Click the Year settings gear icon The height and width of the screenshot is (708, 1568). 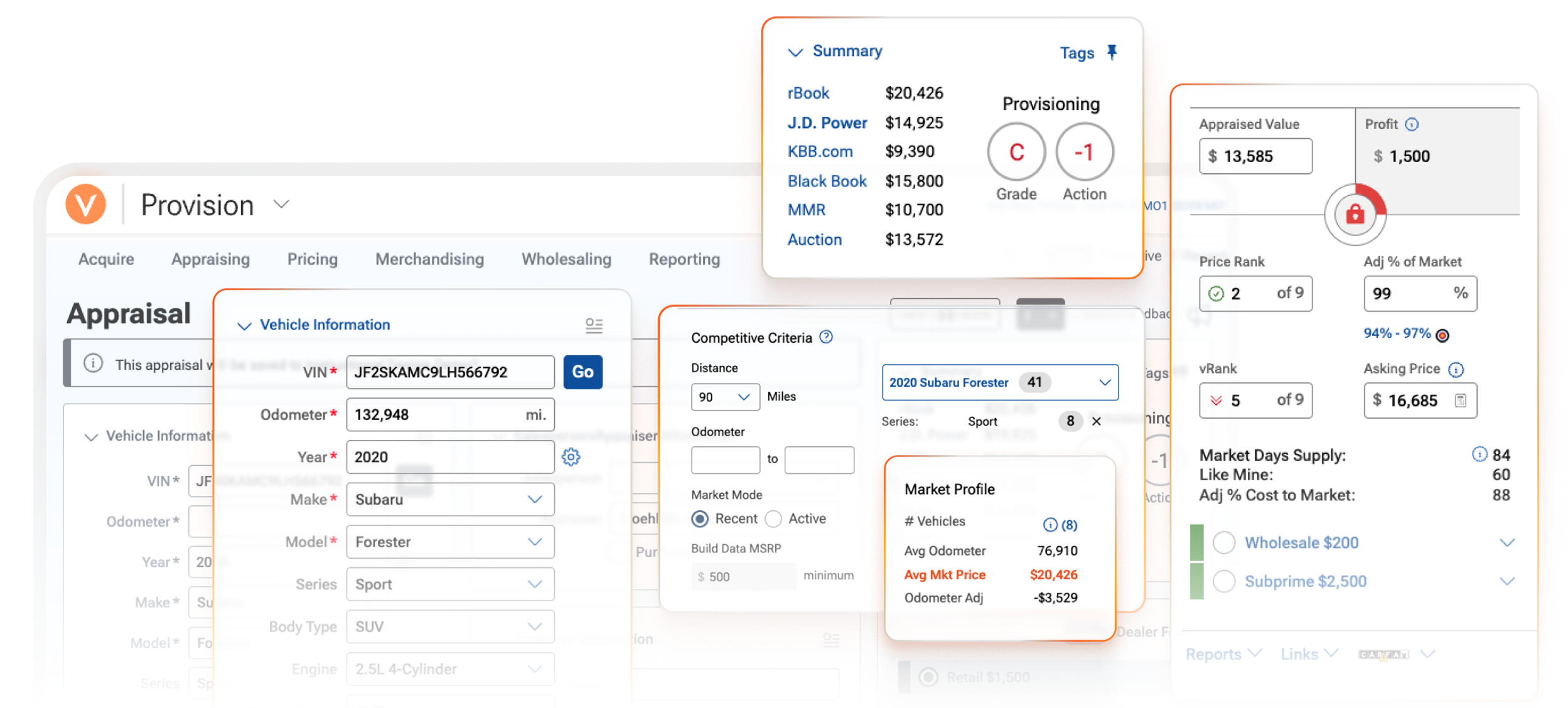pyautogui.click(x=571, y=456)
